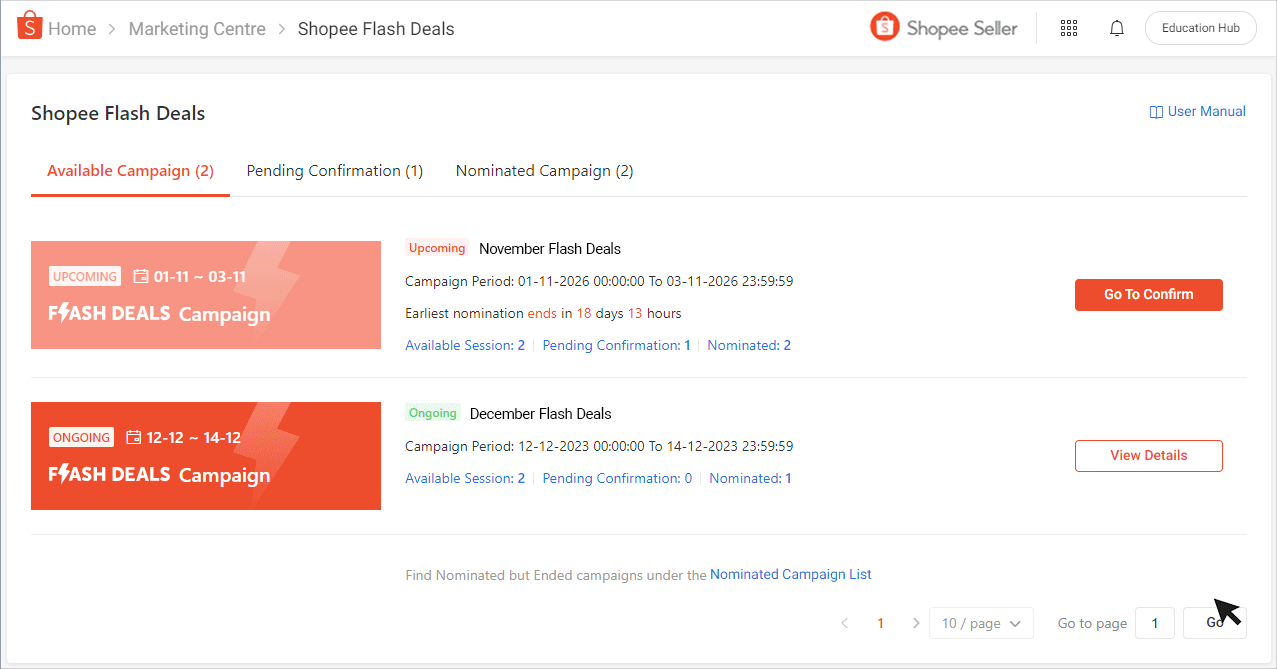The width and height of the screenshot is (1277, 669).
Task: Open the apps grid menu
Action: 1068,27
